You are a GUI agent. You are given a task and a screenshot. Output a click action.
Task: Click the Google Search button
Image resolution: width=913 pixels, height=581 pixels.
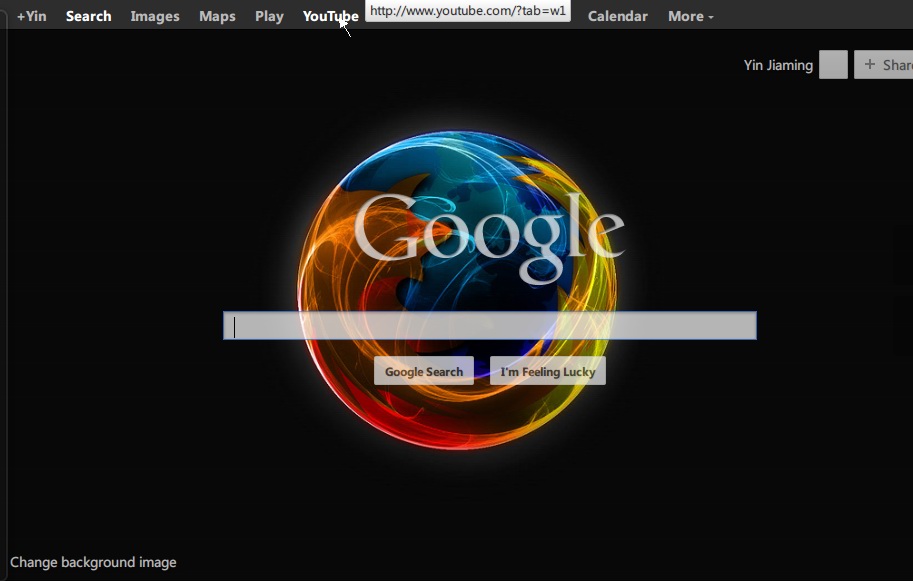tap(424, 371)
